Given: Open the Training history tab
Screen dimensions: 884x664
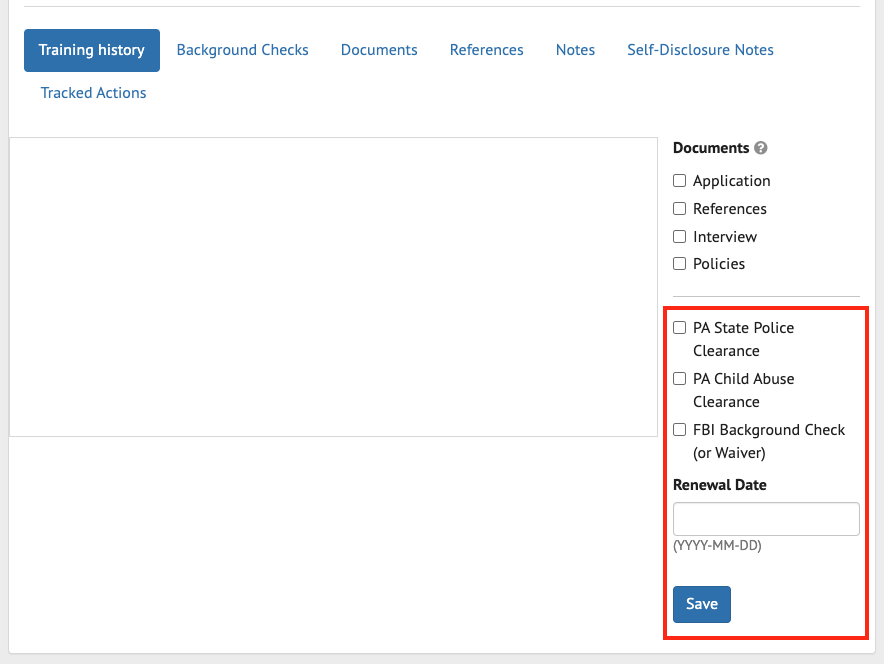Looking at the screenshot, I should coord(92,50).
